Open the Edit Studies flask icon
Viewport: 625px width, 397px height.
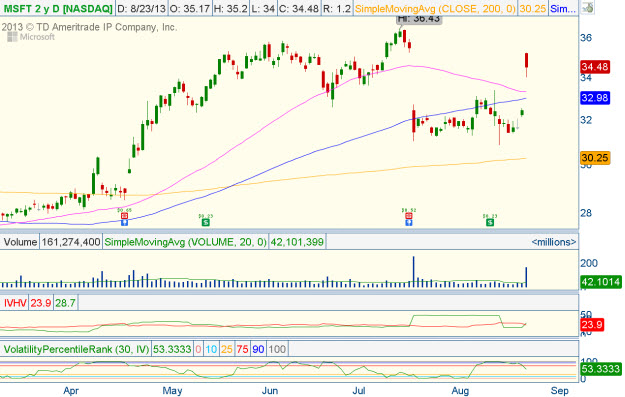click(587, 8)
